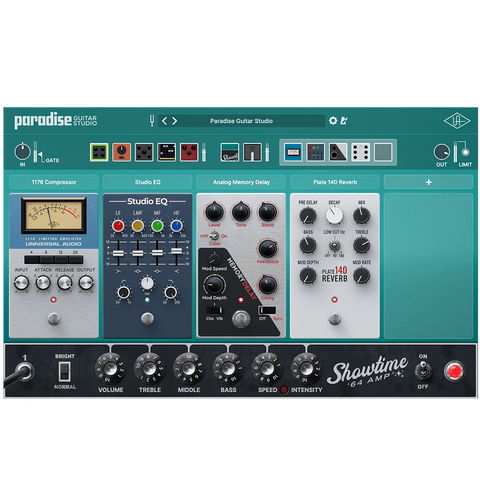Image resolution: width=480 pixels, height=480 pixels.
Task: Open the settings gear icon
Action: 333,120
